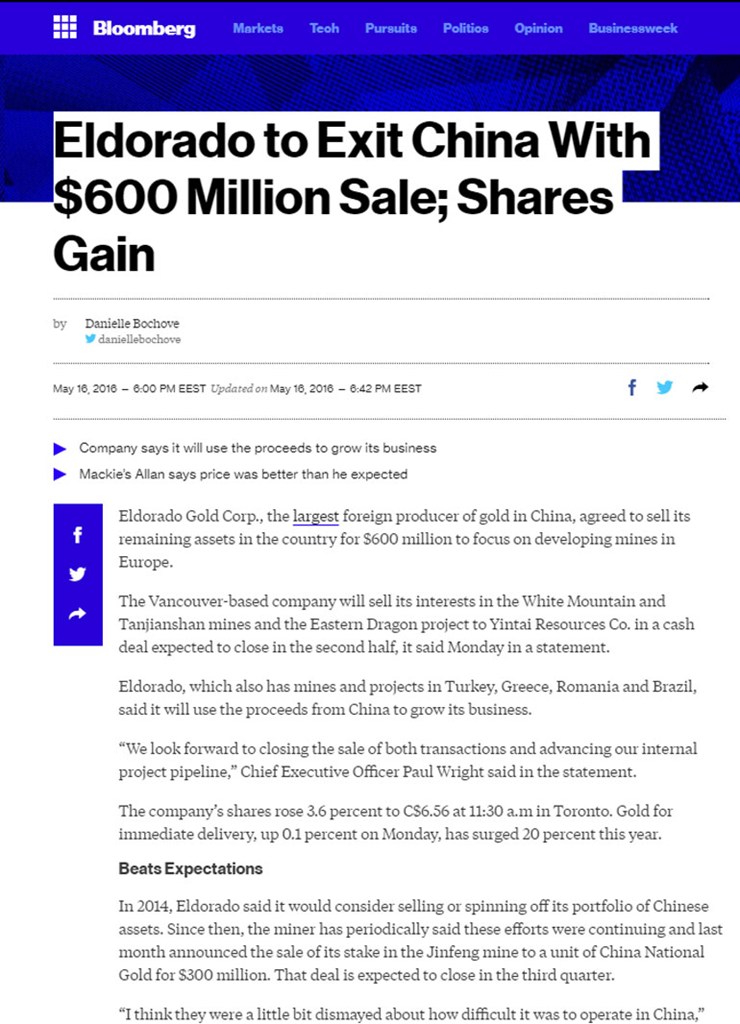Click the share arrow in byline row
The image size is (740, 1024).
pos(700,387)
